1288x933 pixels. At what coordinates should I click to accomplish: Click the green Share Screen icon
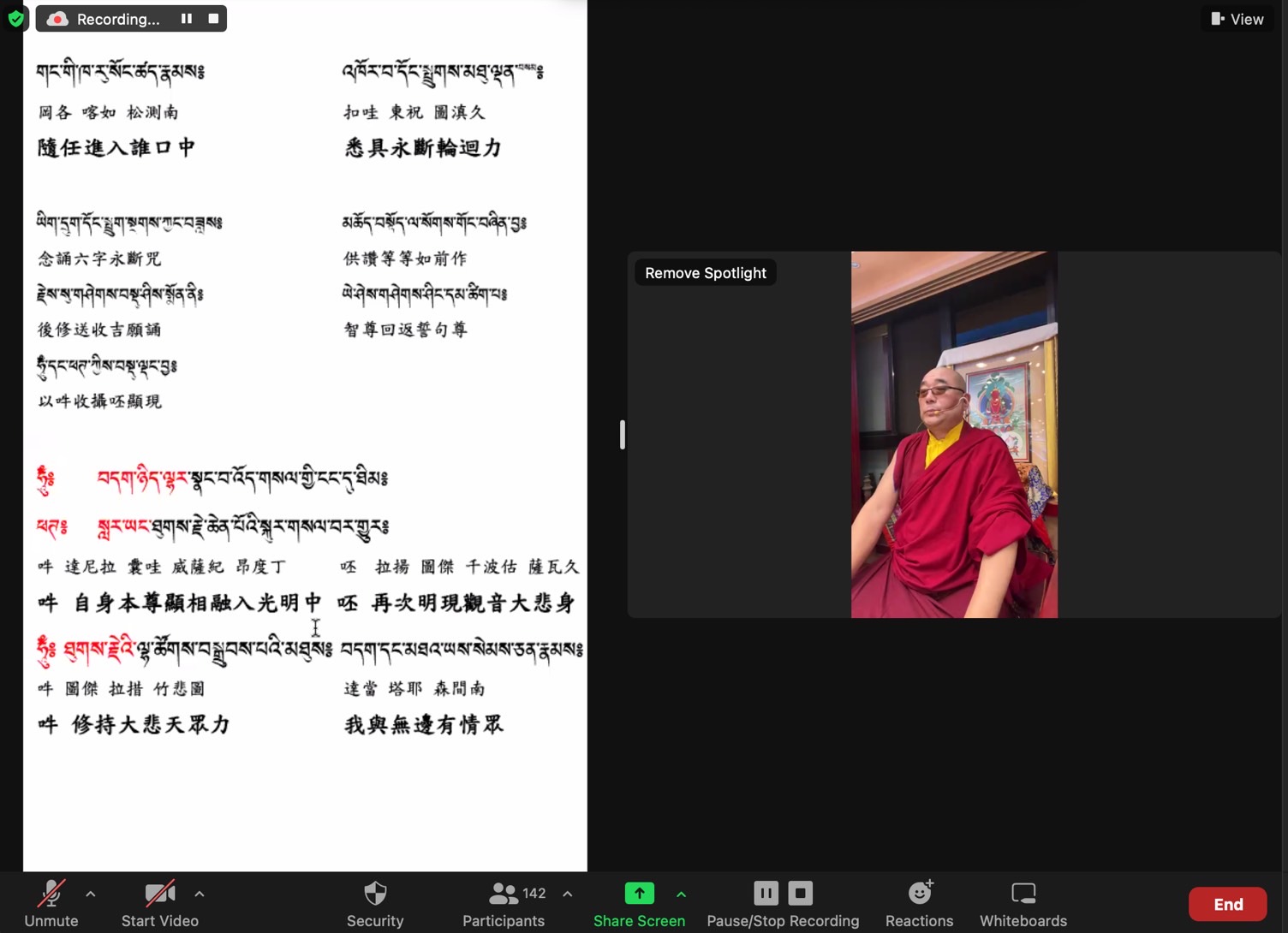coord(639,894)
